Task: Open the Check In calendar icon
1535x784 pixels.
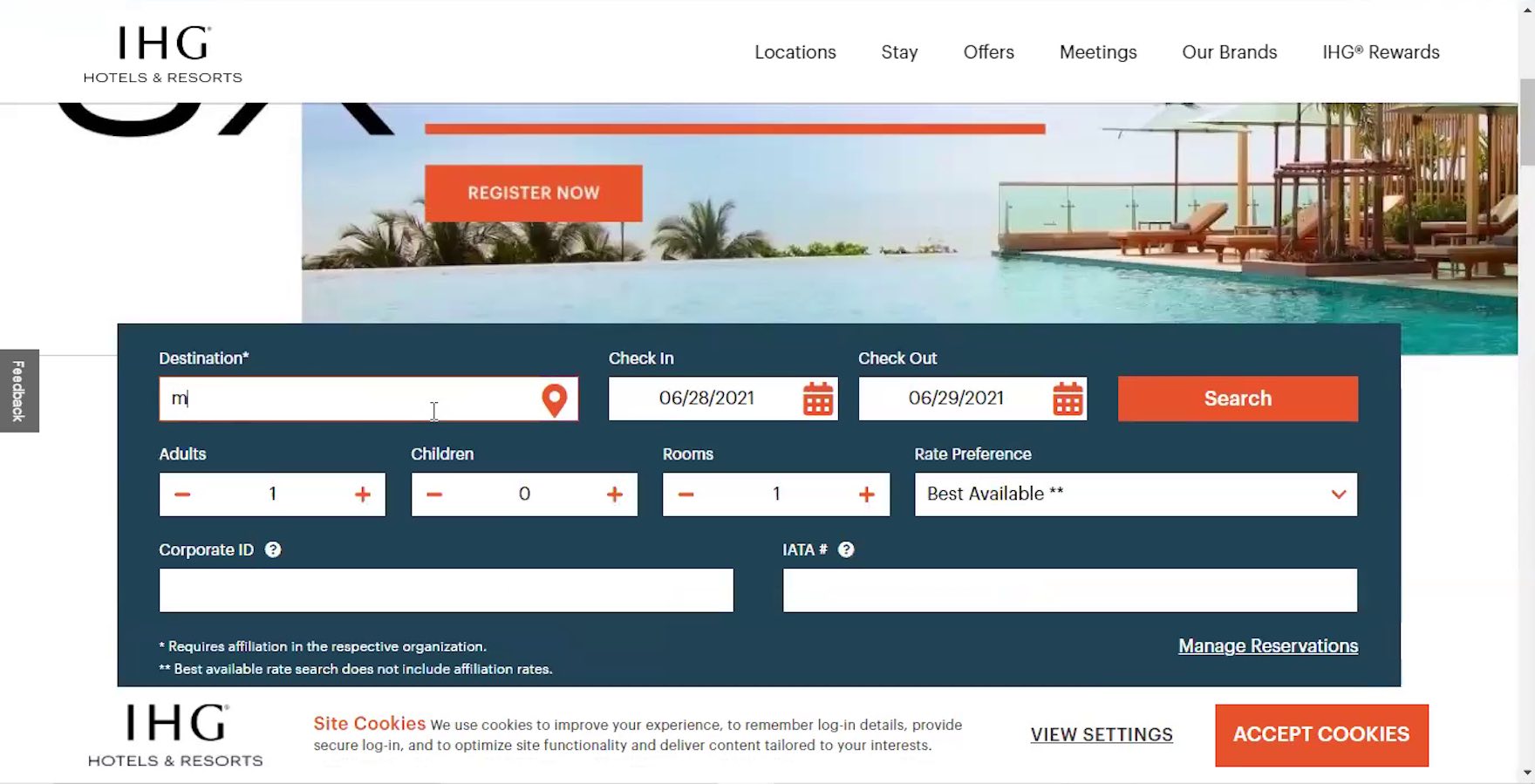Action: (x=817, y=399)
